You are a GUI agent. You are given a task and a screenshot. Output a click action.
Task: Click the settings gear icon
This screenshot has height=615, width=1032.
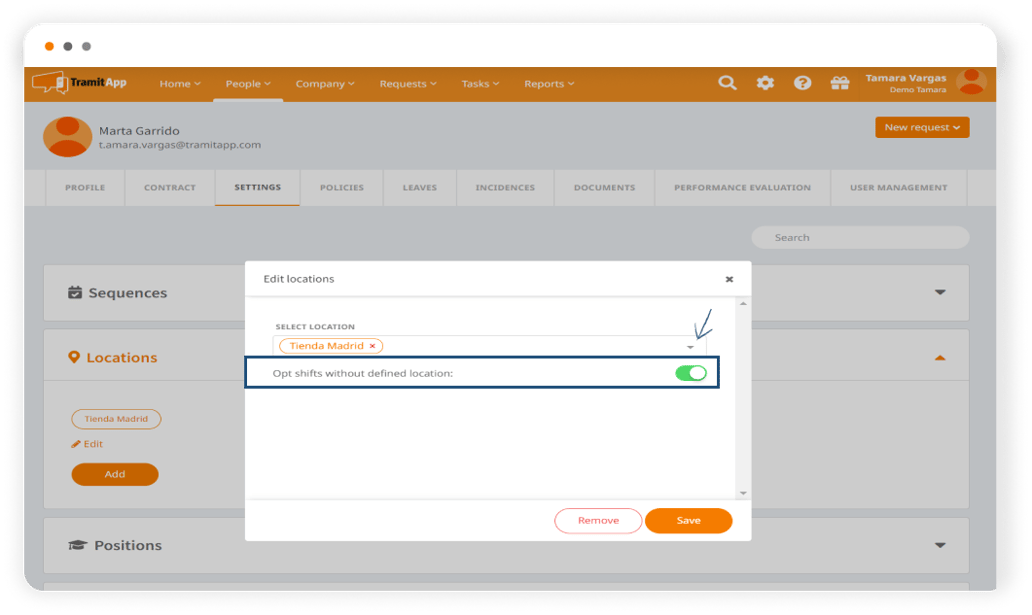765,83
